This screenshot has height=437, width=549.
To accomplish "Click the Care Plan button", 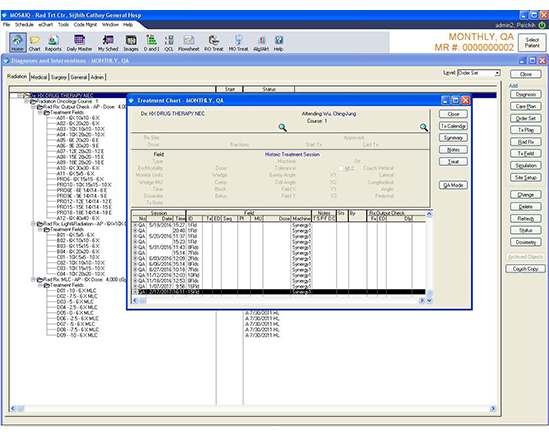I will coord(526,106).
